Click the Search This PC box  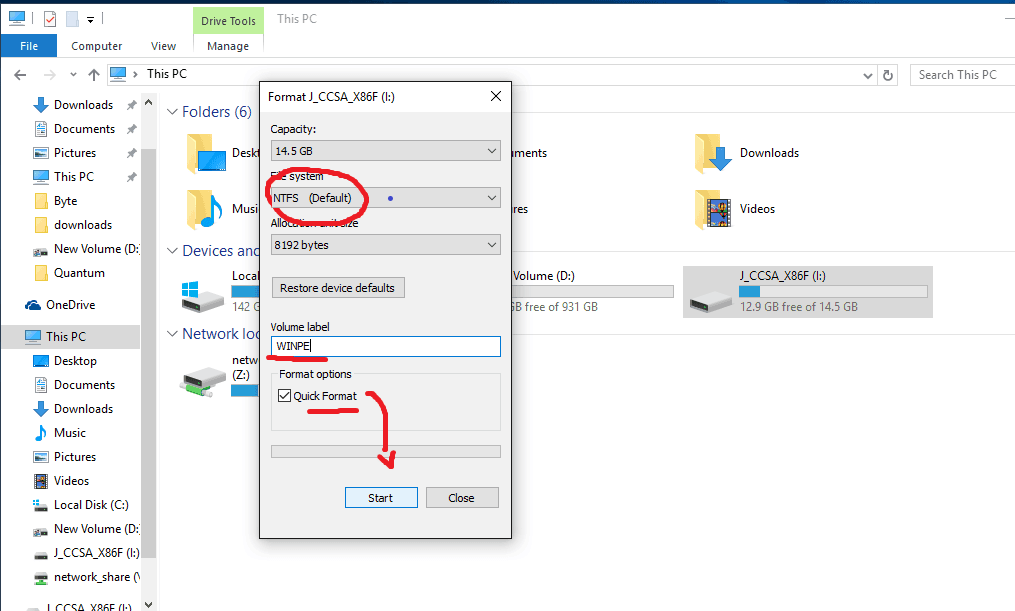(960, 75)
